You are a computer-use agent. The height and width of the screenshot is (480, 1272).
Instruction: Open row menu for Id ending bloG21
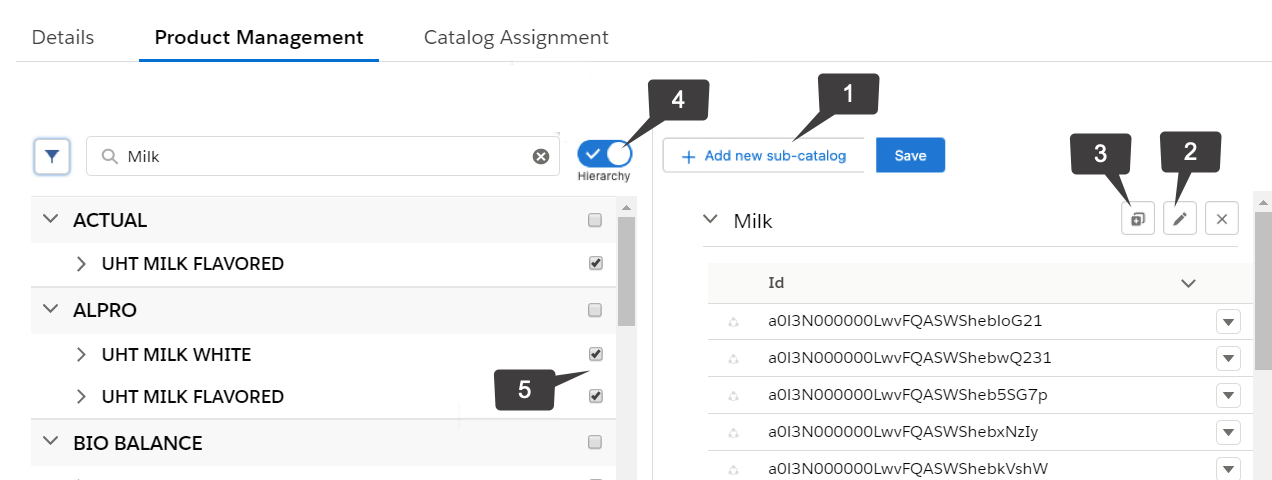pos(1228,322)
